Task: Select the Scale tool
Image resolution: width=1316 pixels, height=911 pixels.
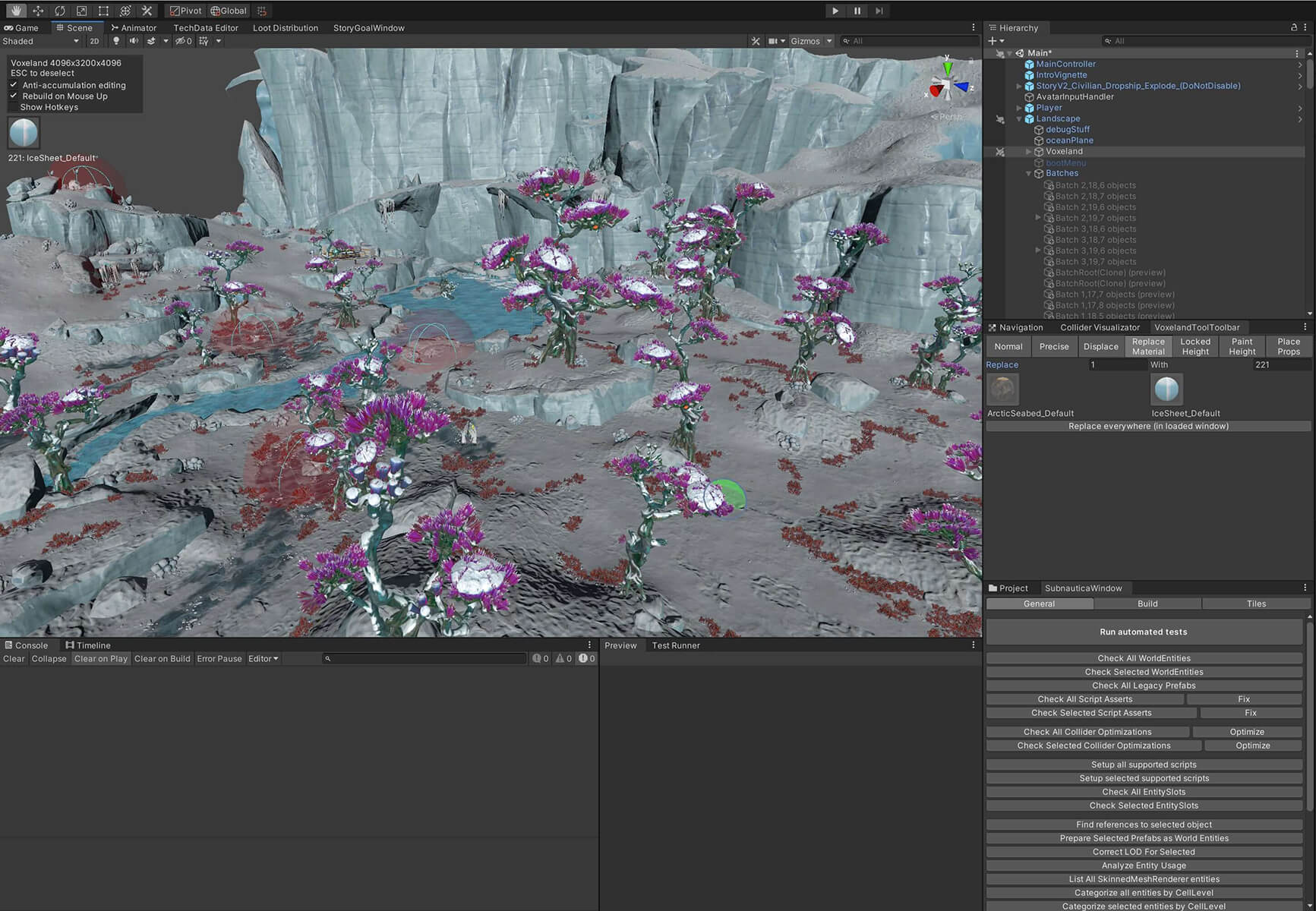Action: click(x=81, y=11)
